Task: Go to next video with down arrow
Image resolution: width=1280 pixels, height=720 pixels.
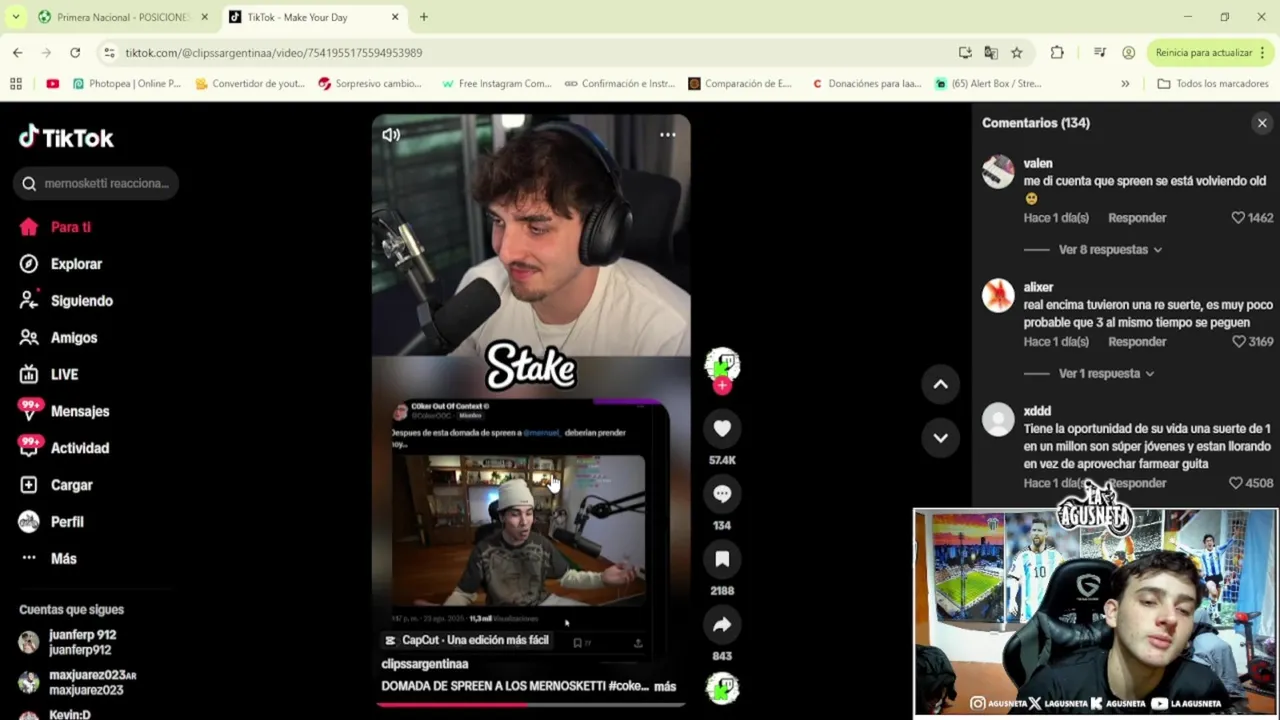Action: [x=940, y=437]
